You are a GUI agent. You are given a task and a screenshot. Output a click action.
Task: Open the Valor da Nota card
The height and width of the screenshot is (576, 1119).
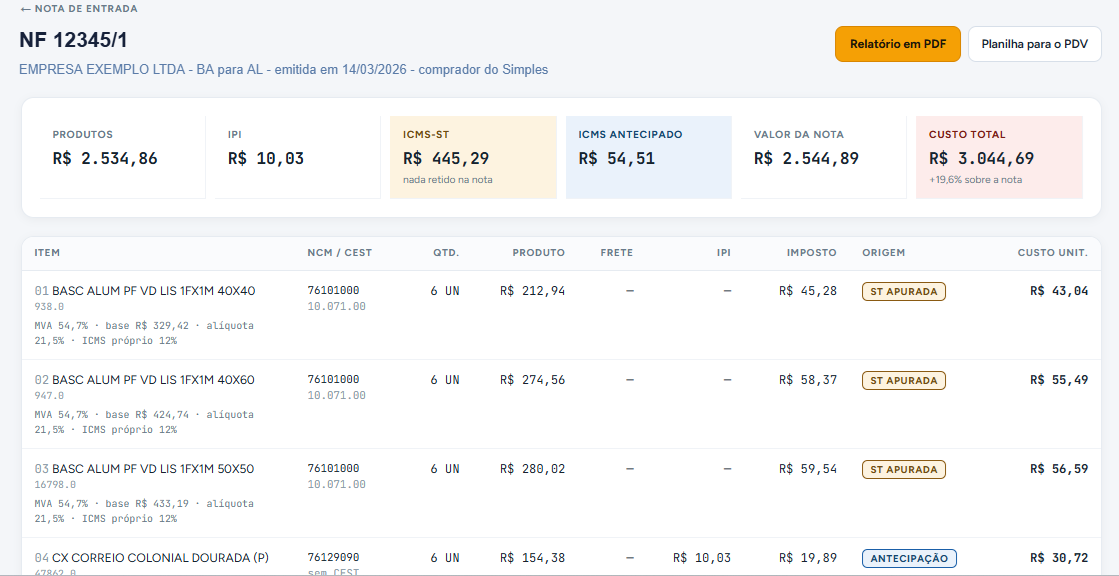click(824, 157)
